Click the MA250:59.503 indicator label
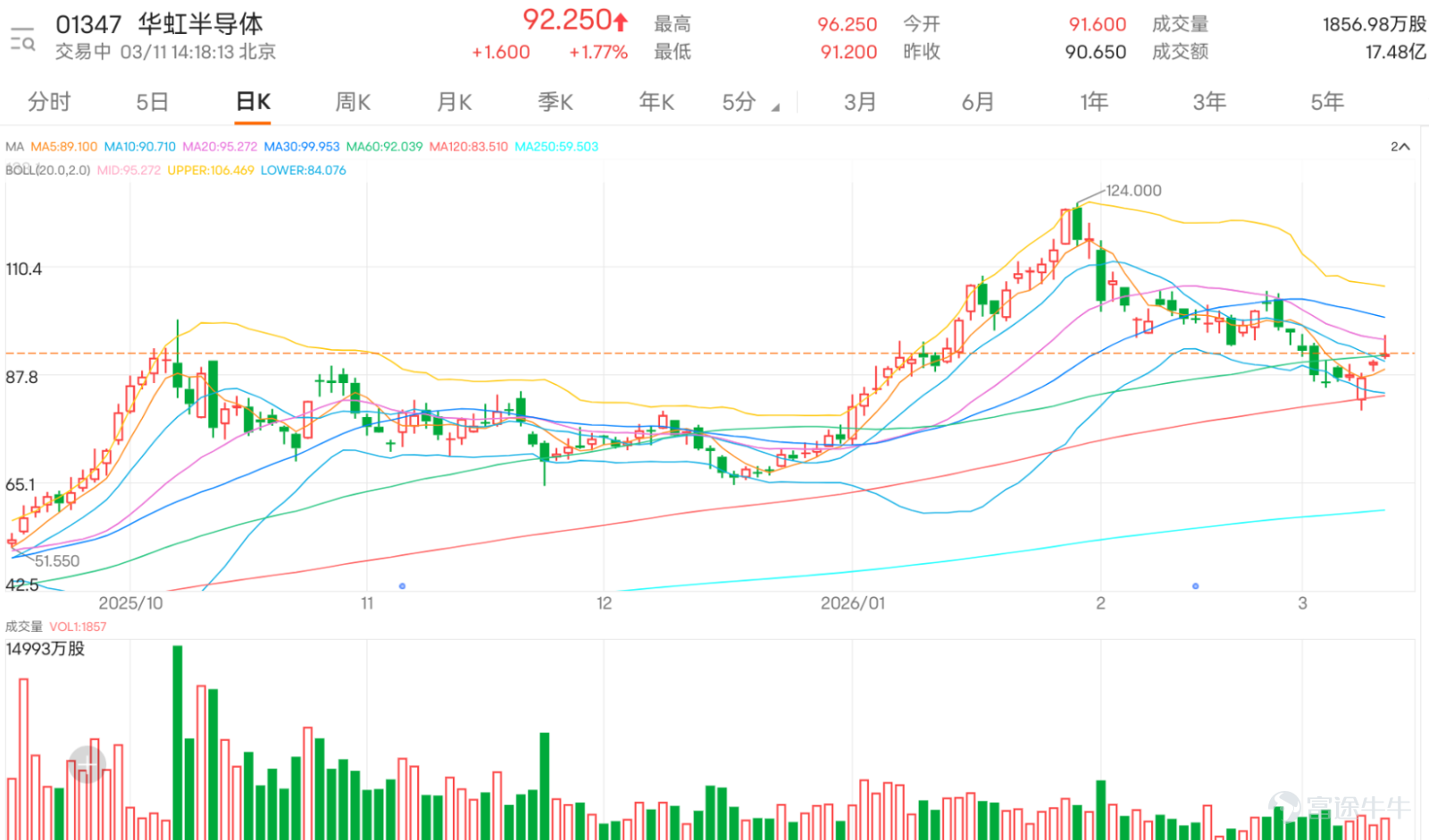This screenshot has height=840, width=1429. 556,146
